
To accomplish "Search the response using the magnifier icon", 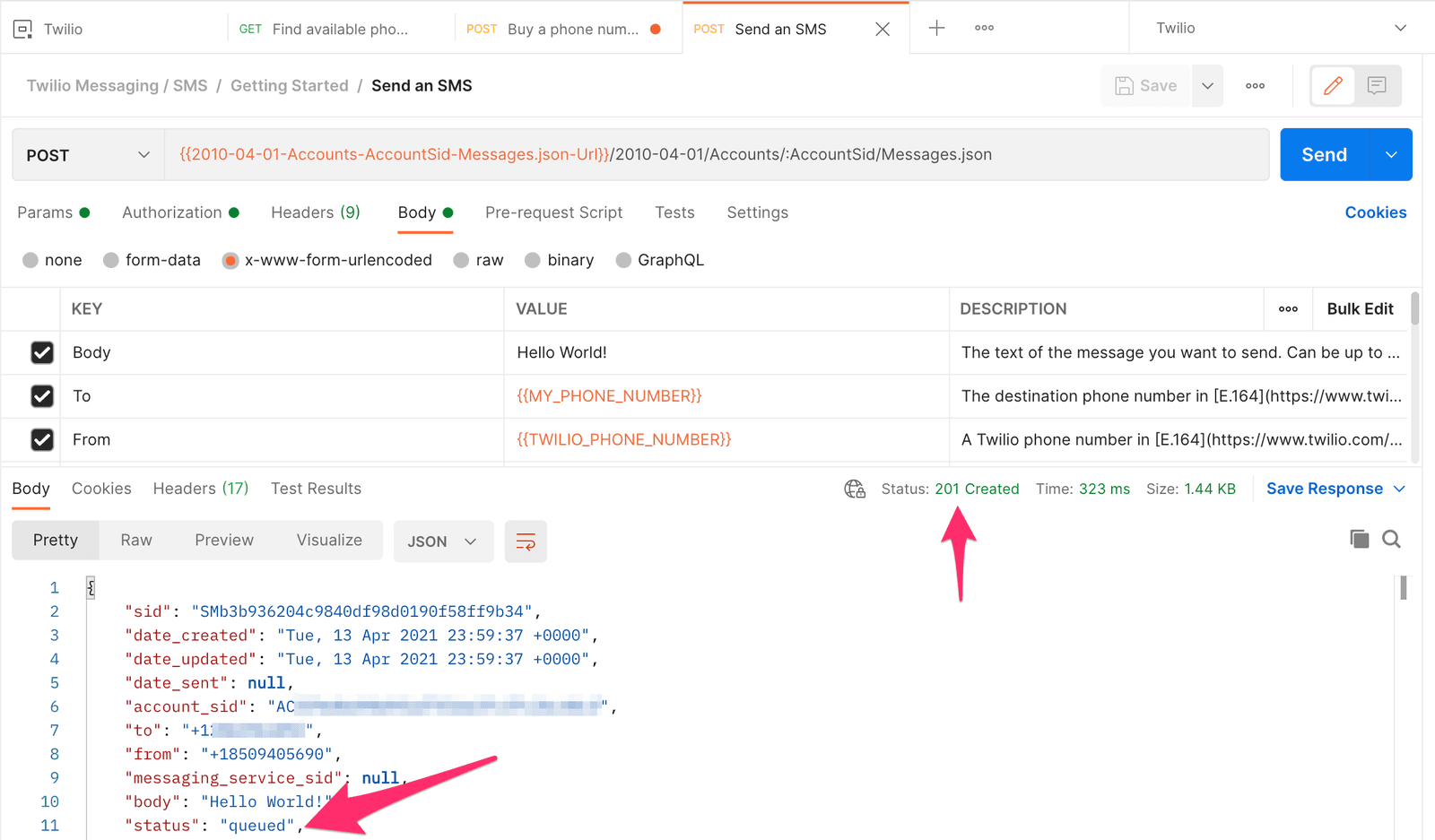I will [x=1391, y=539].
